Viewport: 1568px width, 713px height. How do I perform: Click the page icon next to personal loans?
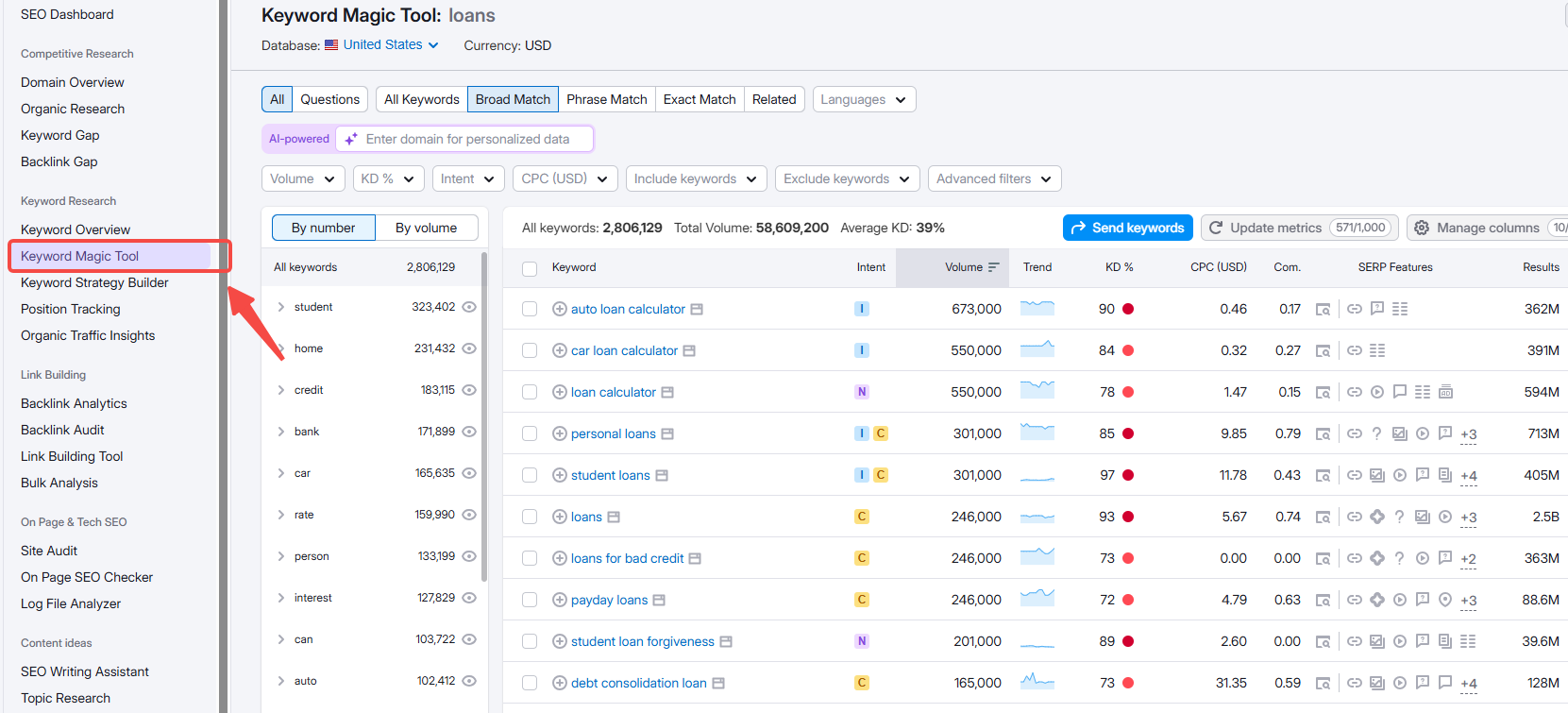pyautogui.click(x=667, y=433)
